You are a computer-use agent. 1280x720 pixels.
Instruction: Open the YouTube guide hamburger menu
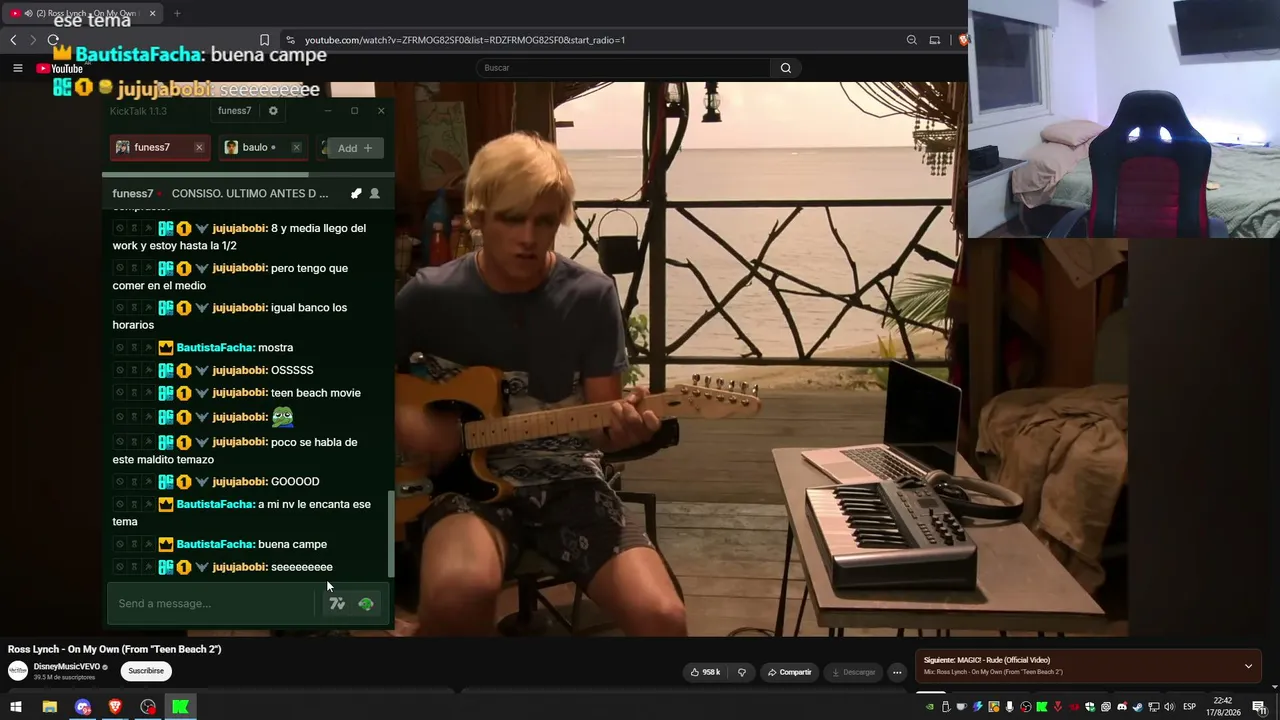click(x=17, y=68)
